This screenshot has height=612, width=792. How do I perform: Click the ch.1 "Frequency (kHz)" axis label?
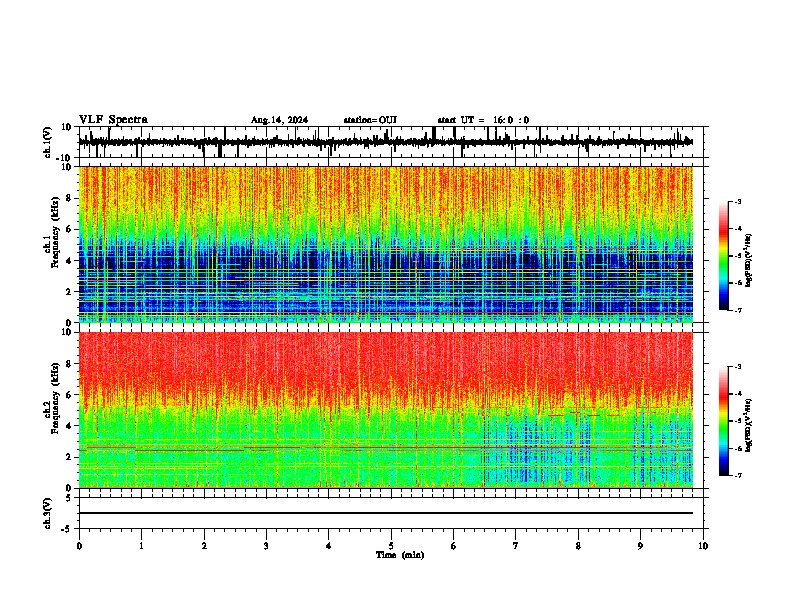(x=55, y=233)
